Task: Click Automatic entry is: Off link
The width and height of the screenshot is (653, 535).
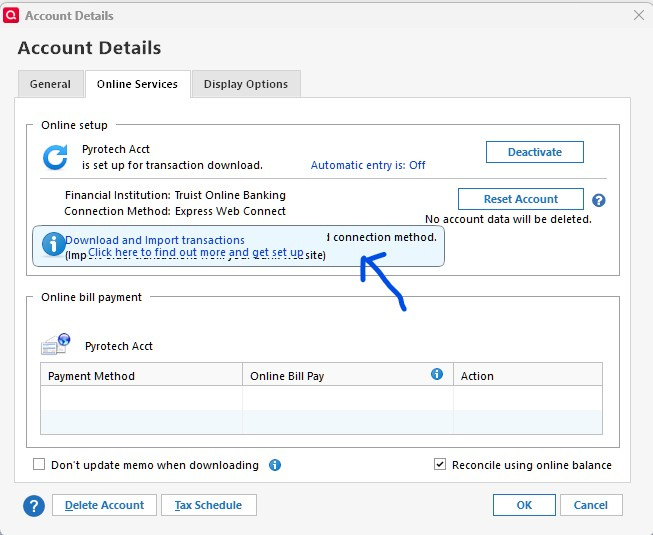Action: 368,165
